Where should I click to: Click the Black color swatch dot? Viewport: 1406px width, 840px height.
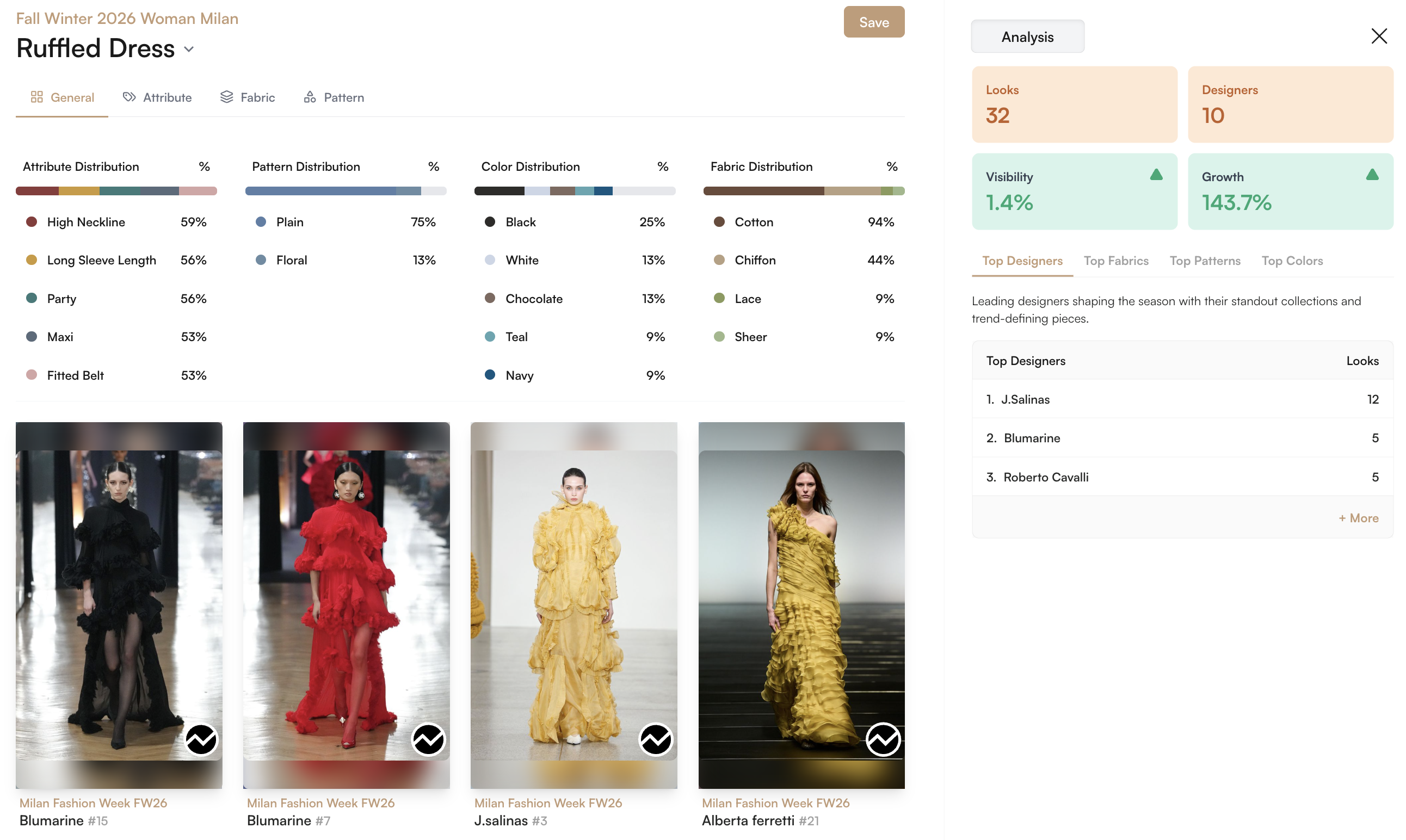(490, 222)
